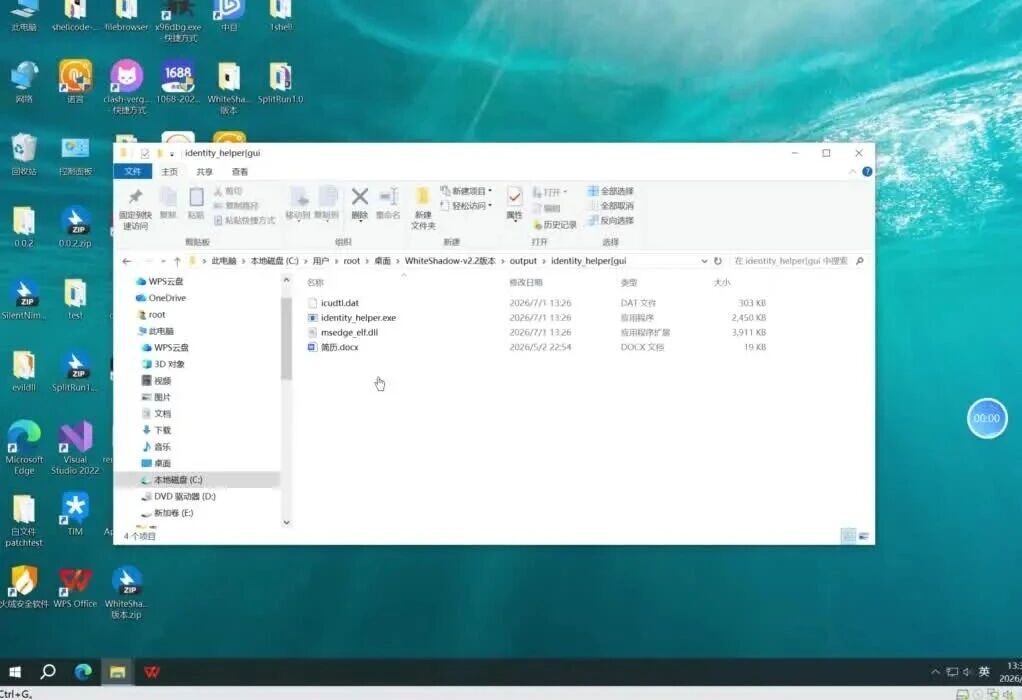Sort by the Name column header
Screen dimensions: 1022x700
point(315,283)
